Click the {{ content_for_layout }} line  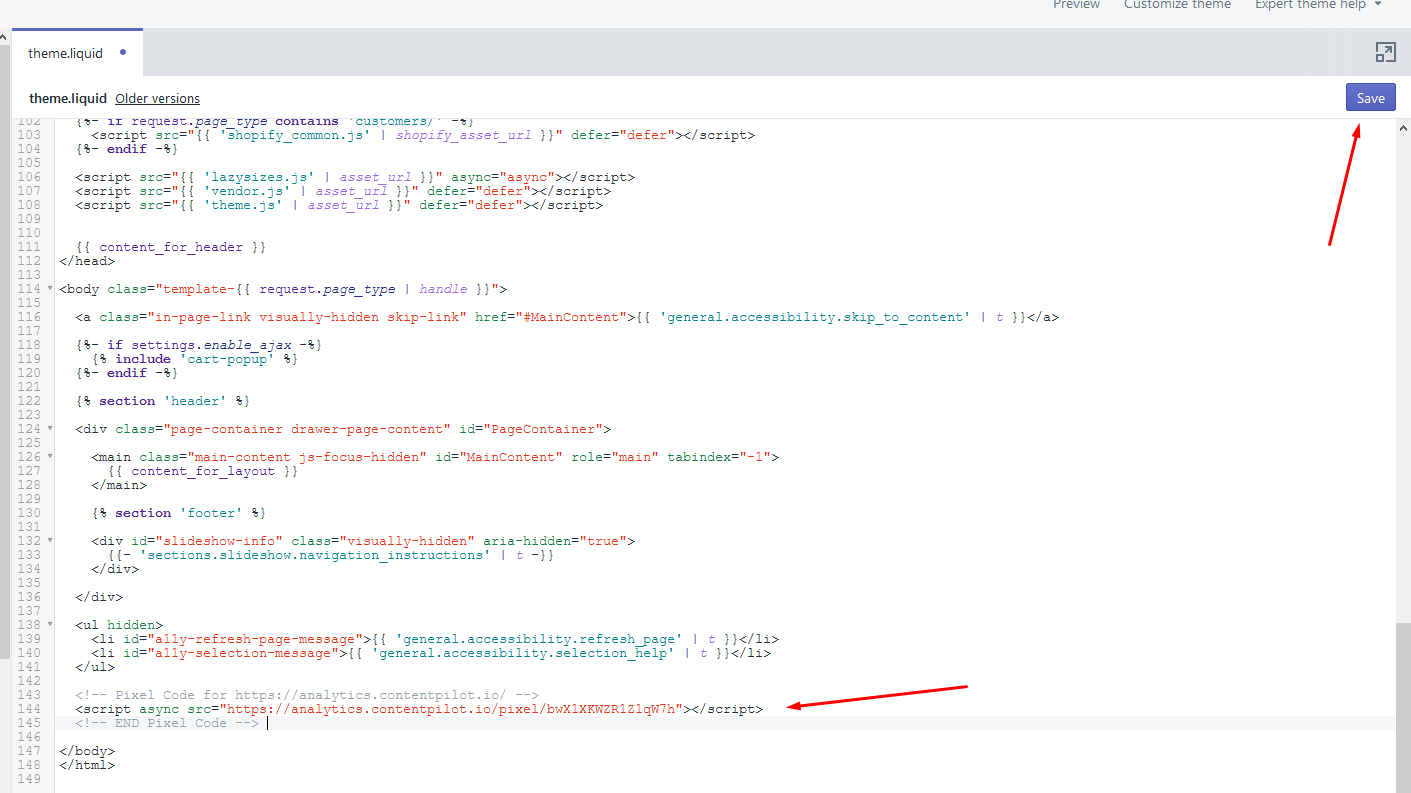[203, 471]
